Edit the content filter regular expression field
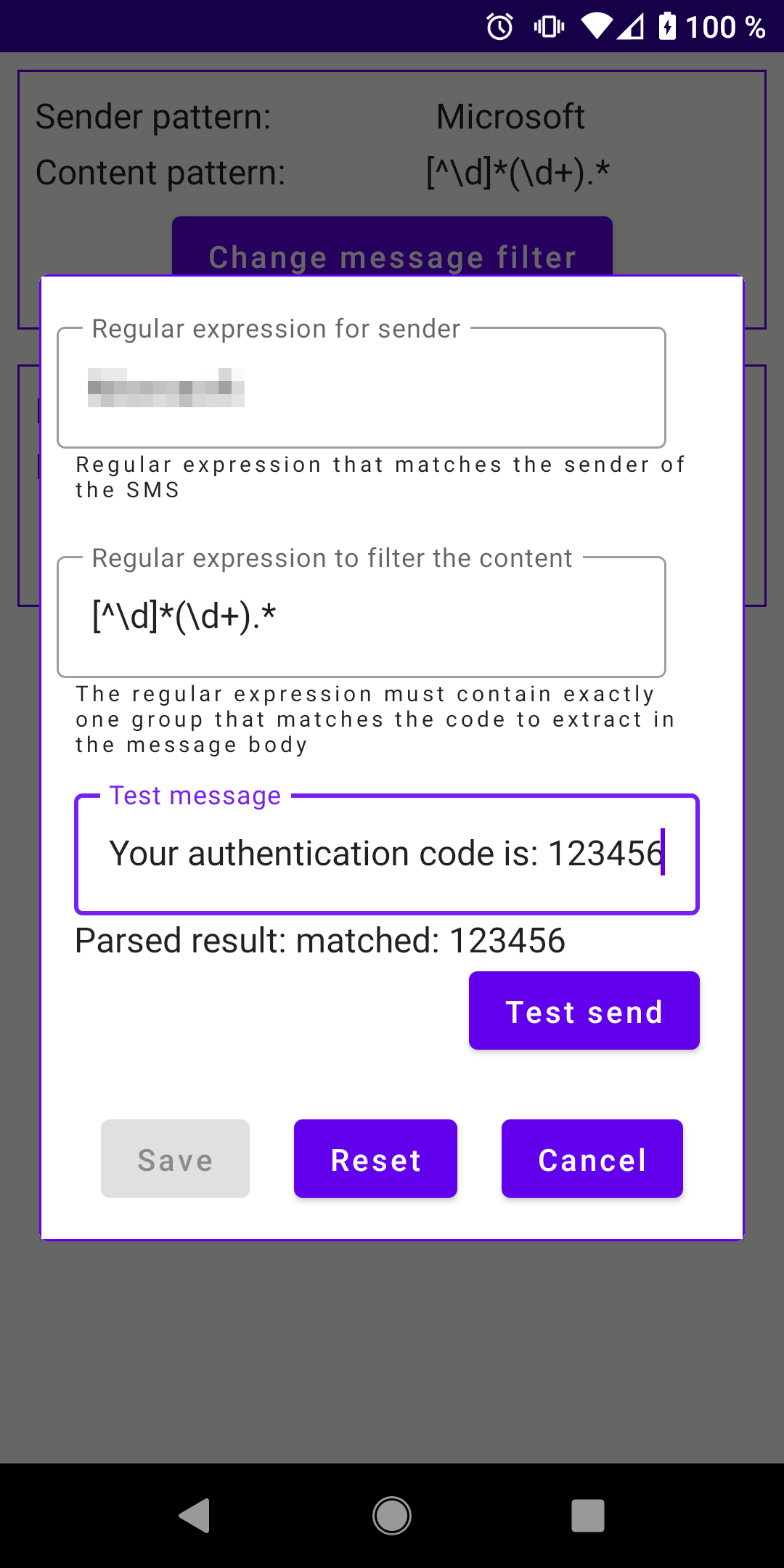 click(362, 617)
